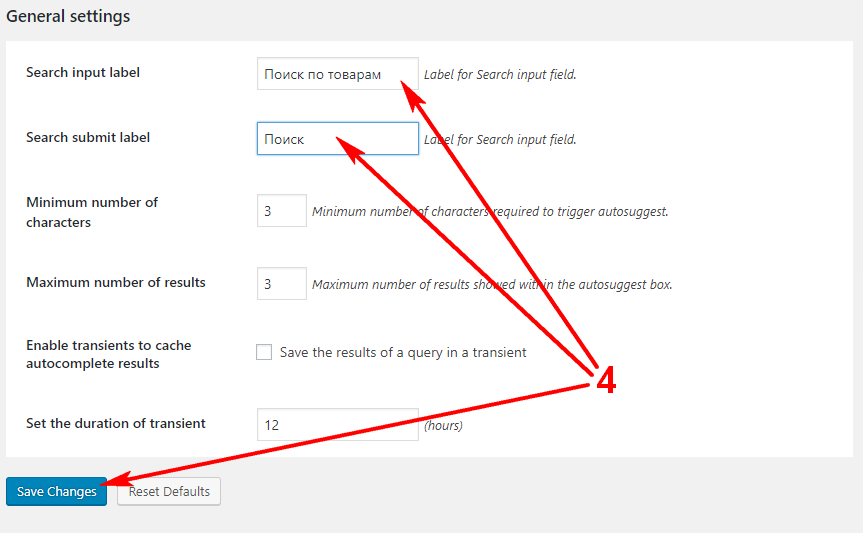This screenshot has width=863, height=533.
Task: Click the transient duration field showing 12
Action: [337, 425]
